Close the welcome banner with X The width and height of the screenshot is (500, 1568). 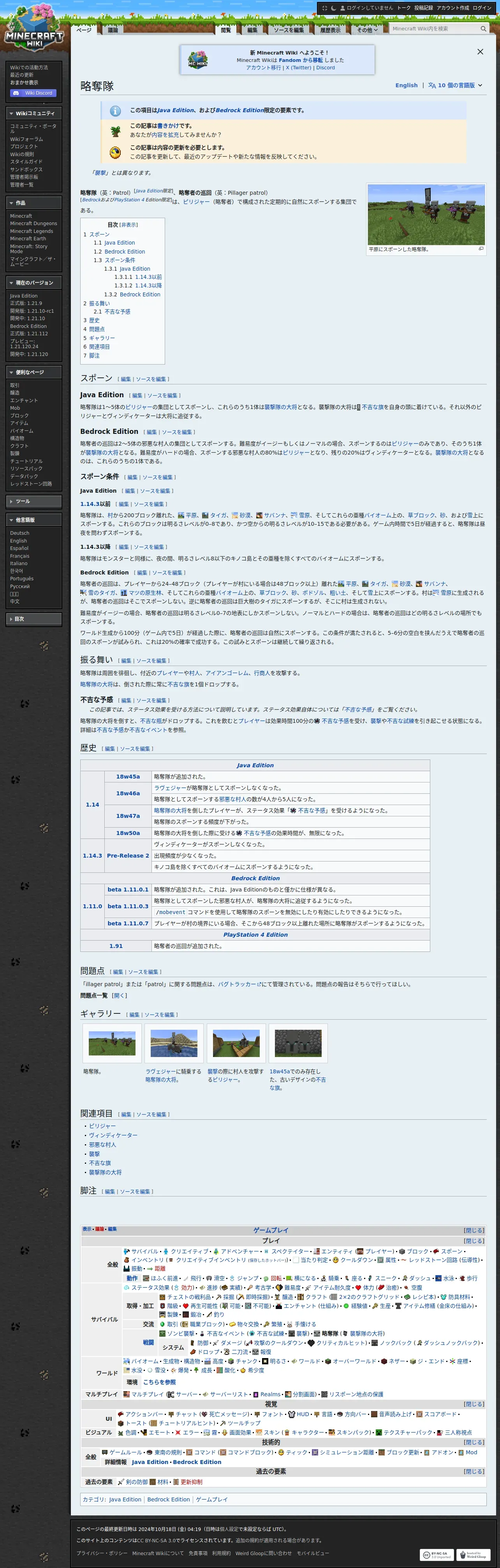tap(480, 52)
